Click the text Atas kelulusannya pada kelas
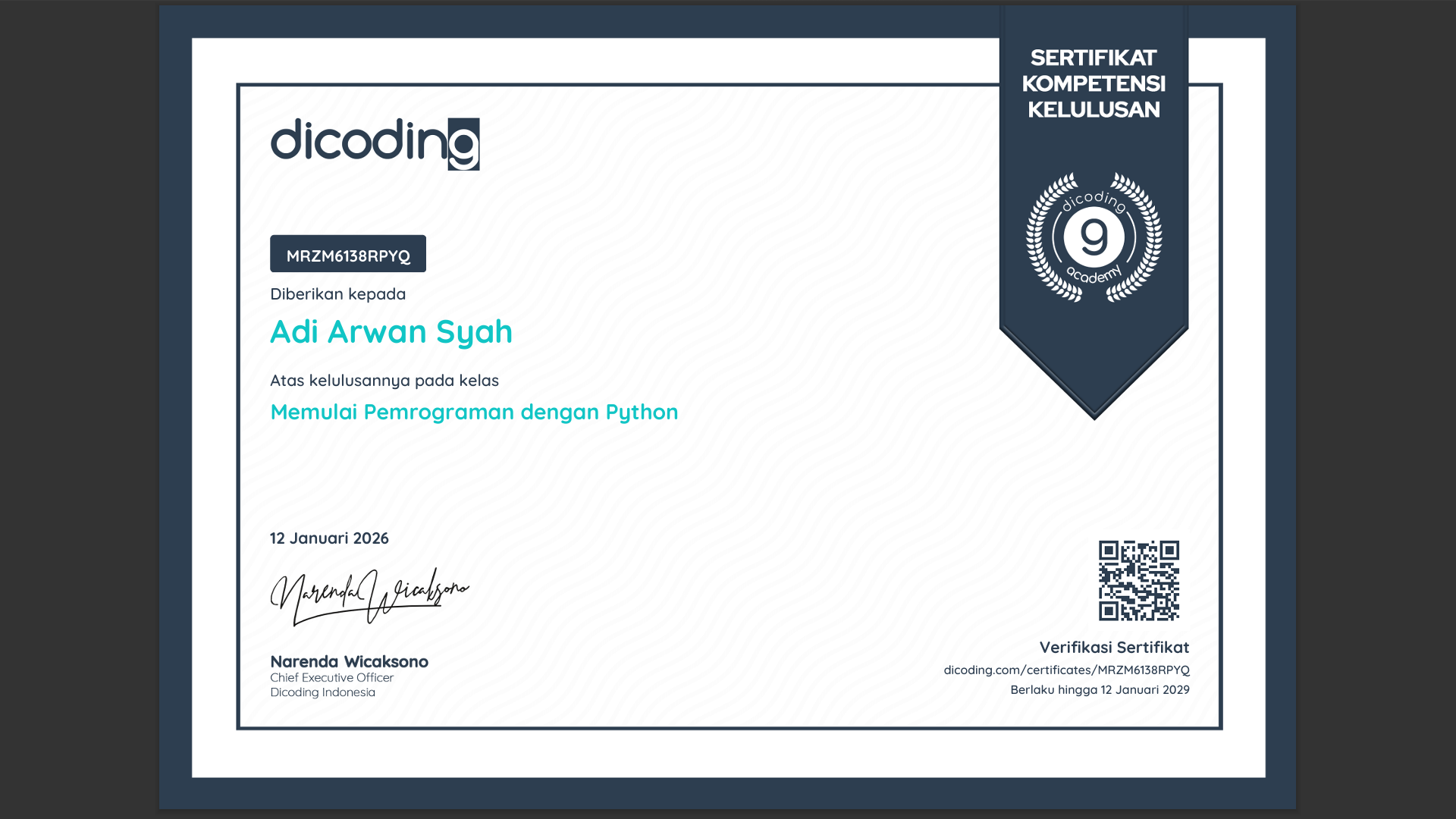Image resolution: width=1456 pixels, height=819 pixels. 384,381
